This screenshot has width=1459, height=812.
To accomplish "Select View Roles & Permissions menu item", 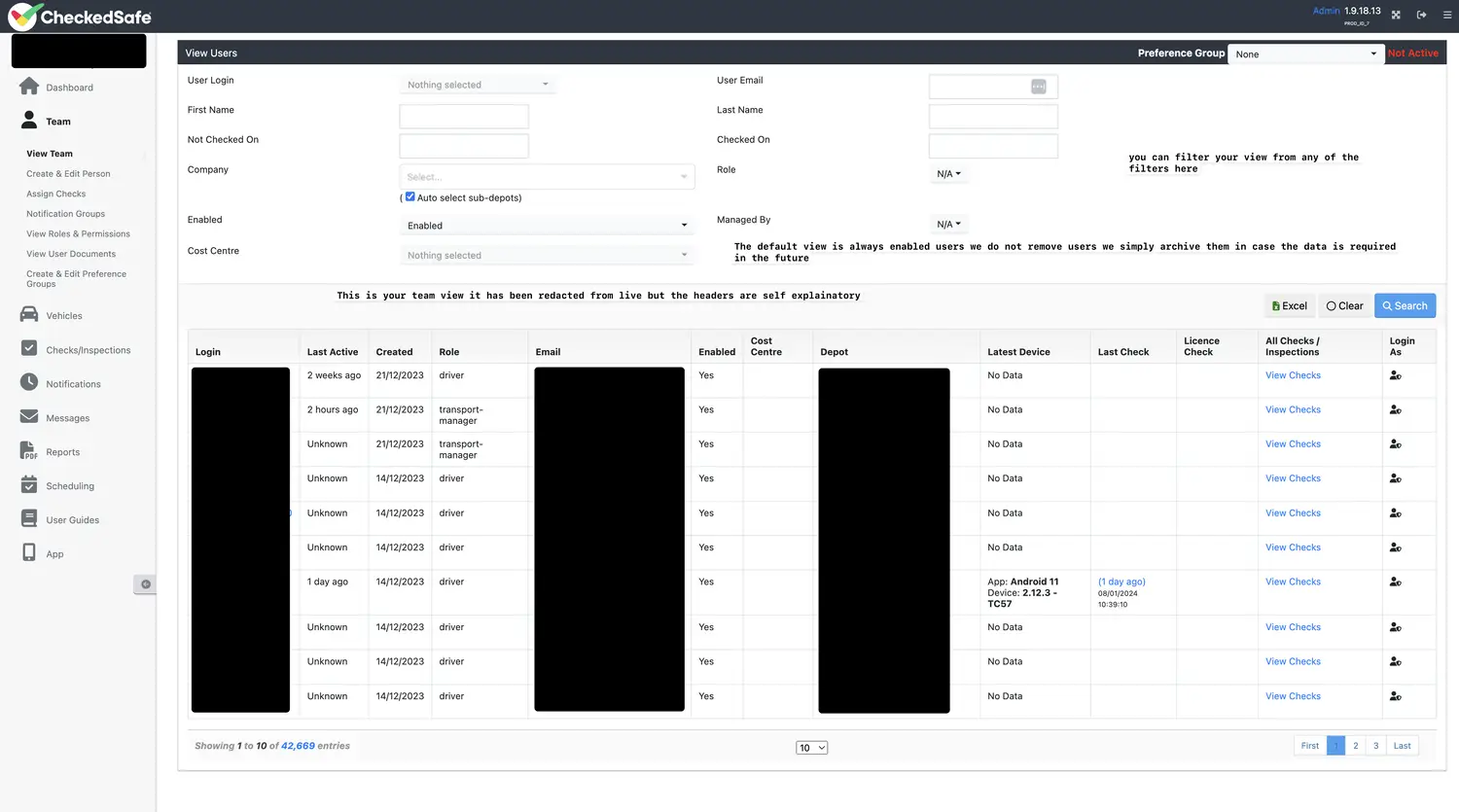I will (78, 233).
